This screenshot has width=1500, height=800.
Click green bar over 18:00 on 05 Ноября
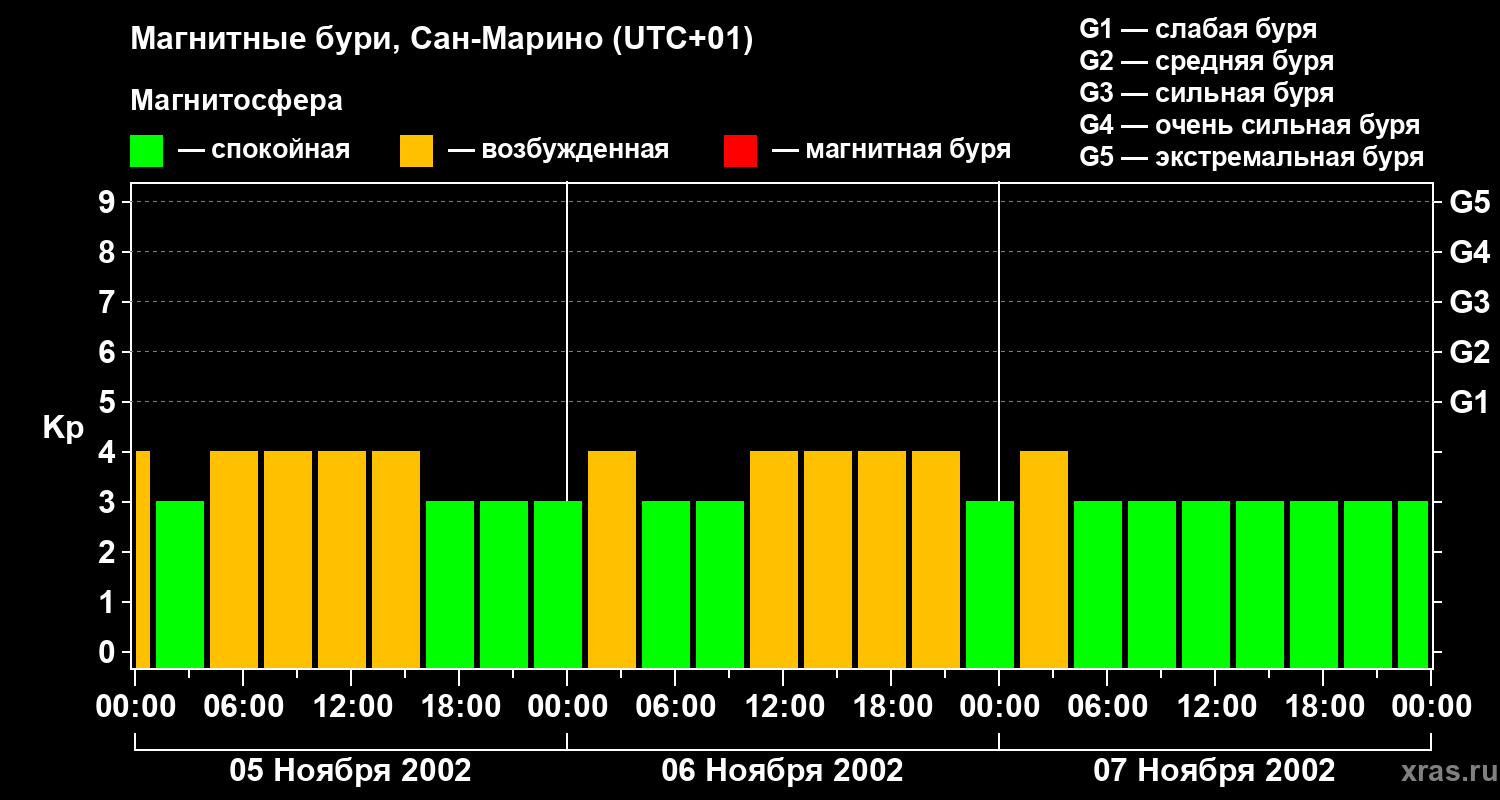450,584
